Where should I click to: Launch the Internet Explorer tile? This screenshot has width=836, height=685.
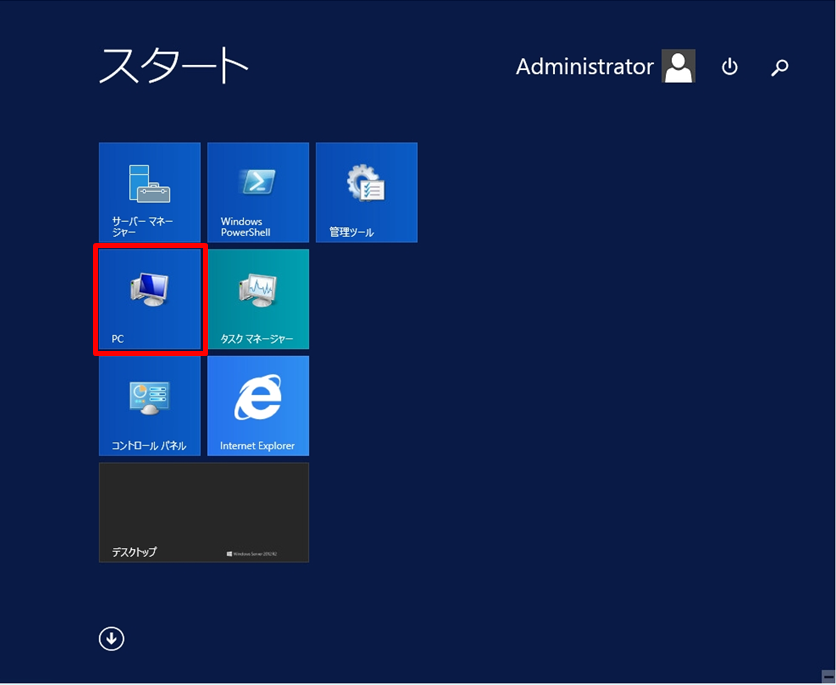[258, 406]
